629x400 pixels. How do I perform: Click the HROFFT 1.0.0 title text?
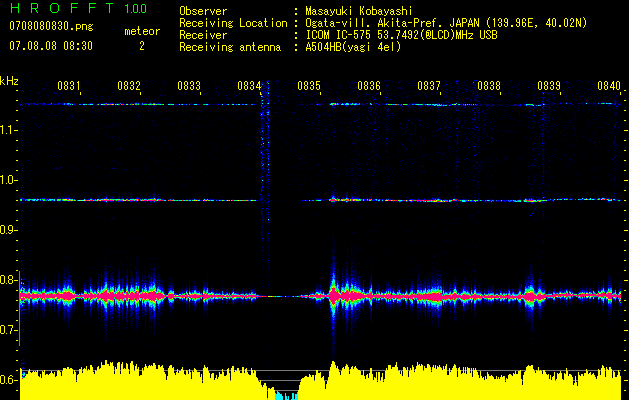(79, 8)
